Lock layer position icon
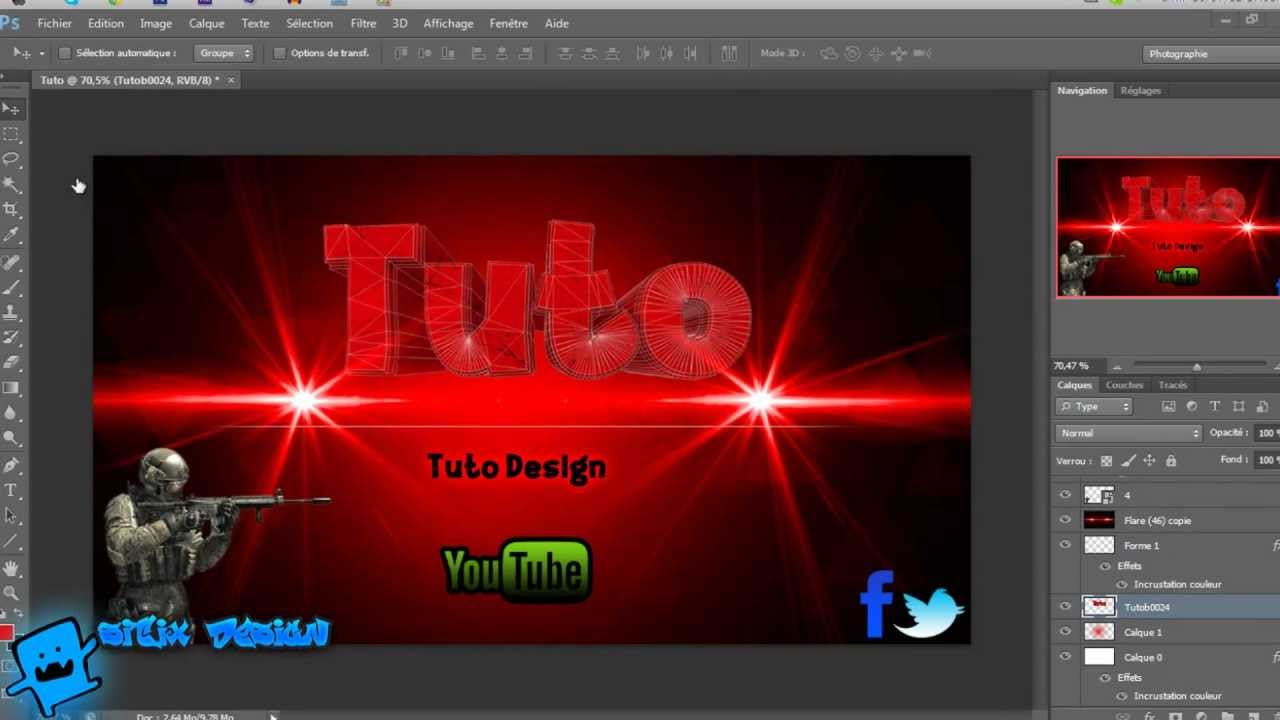The height and width of the screenshot is (720, 1280). [1149, 460]
